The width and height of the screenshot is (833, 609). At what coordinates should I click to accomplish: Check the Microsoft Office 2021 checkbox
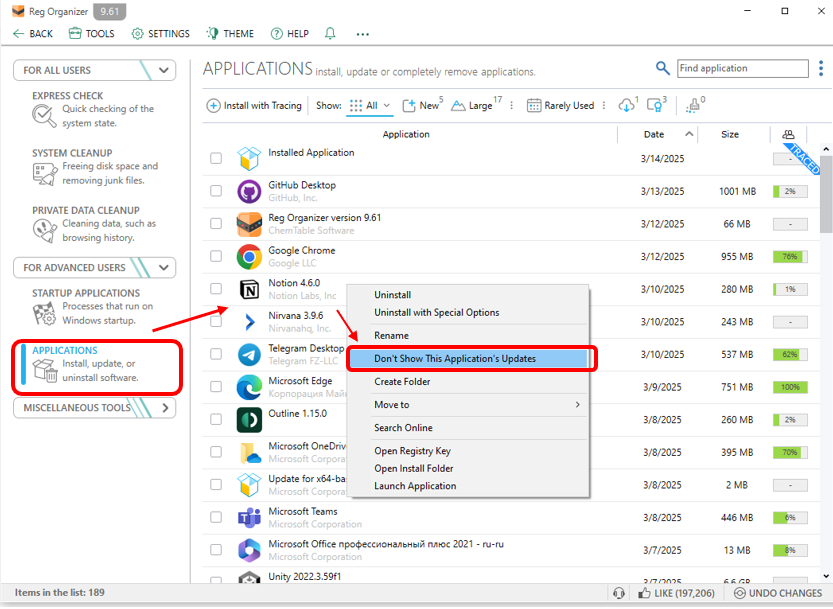pos(216,549)
